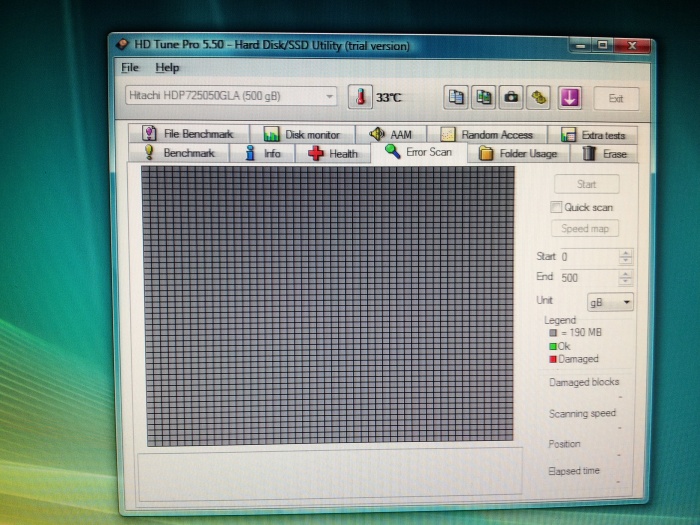Viewport: 700px width, 525px height.
Task: Expand the Hitachi drive selection dropdown
Action: [x=231, y=96]
